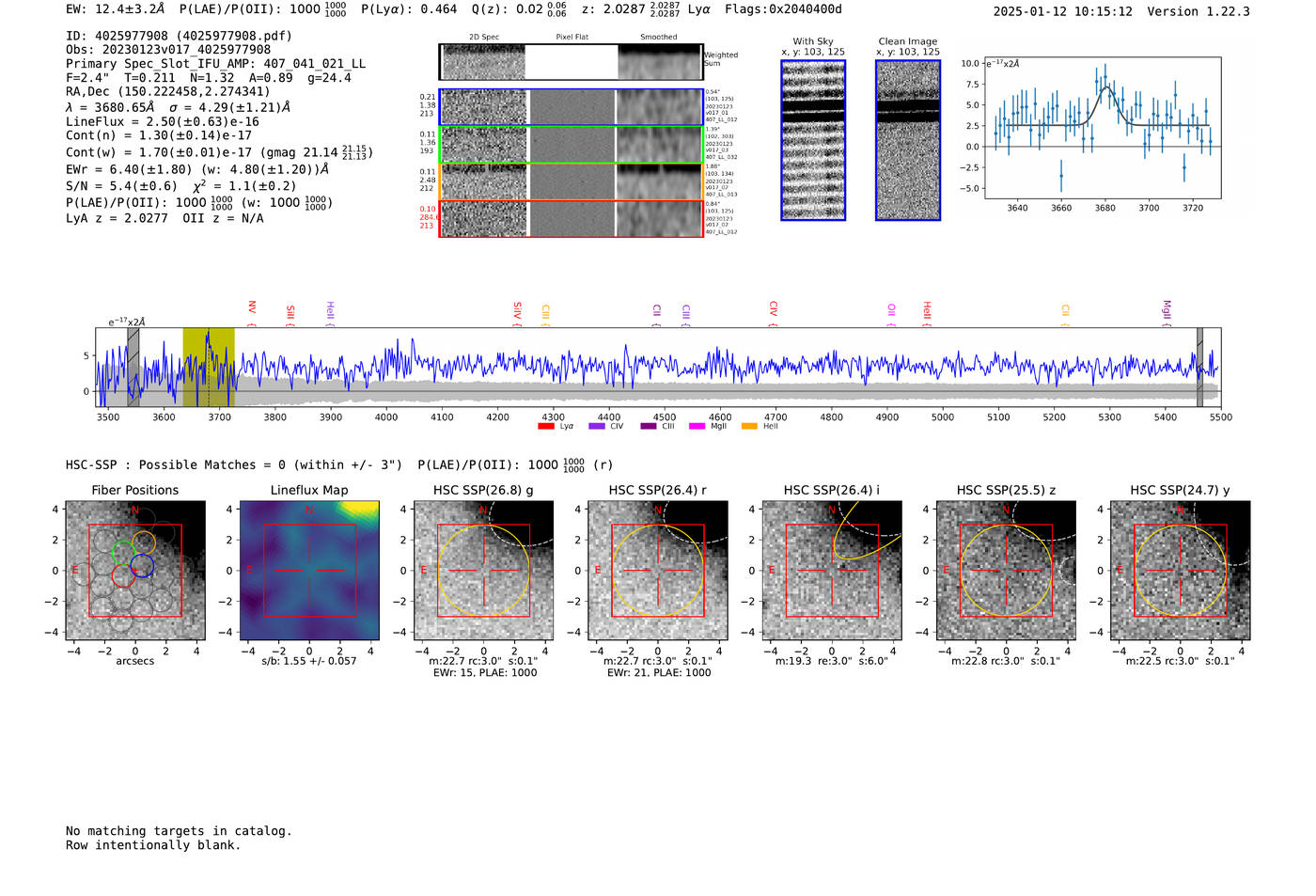Image resolution: width=1316 pixels, height=896 pixels.
Task: Click the 'Primary Spec_Slot_IFU_AMP' line
Action: [x=215, y=64]
